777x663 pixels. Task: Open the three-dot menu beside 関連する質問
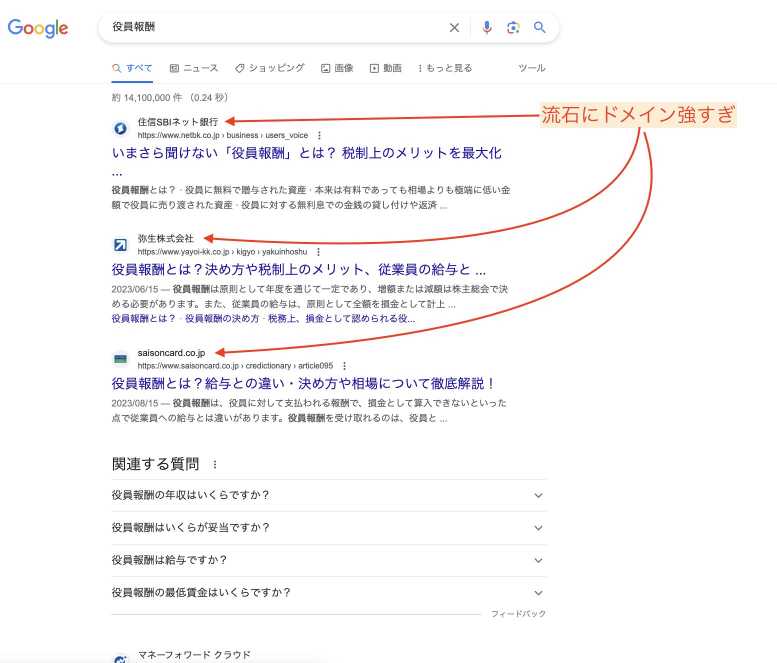click(215, 464)
